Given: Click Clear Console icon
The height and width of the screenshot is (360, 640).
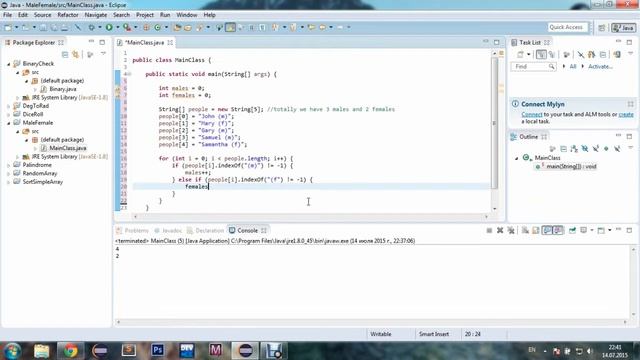Looking at the screenshot, I should pos(525,231).
